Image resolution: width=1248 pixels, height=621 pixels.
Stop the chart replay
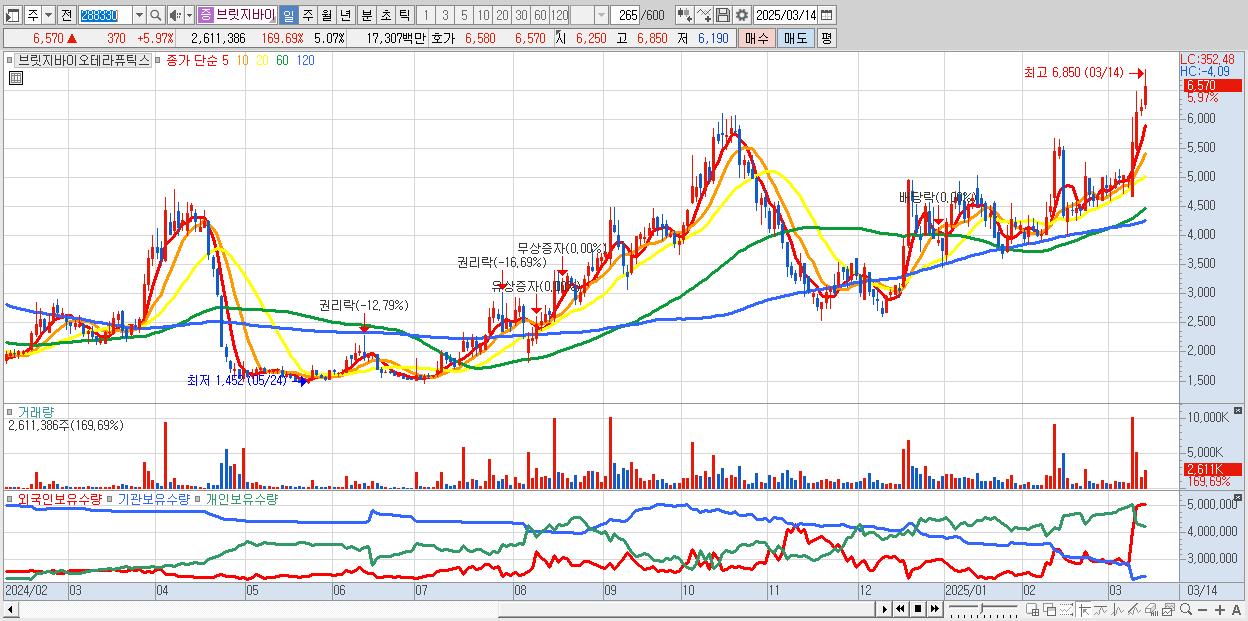(x=918, y=609)
